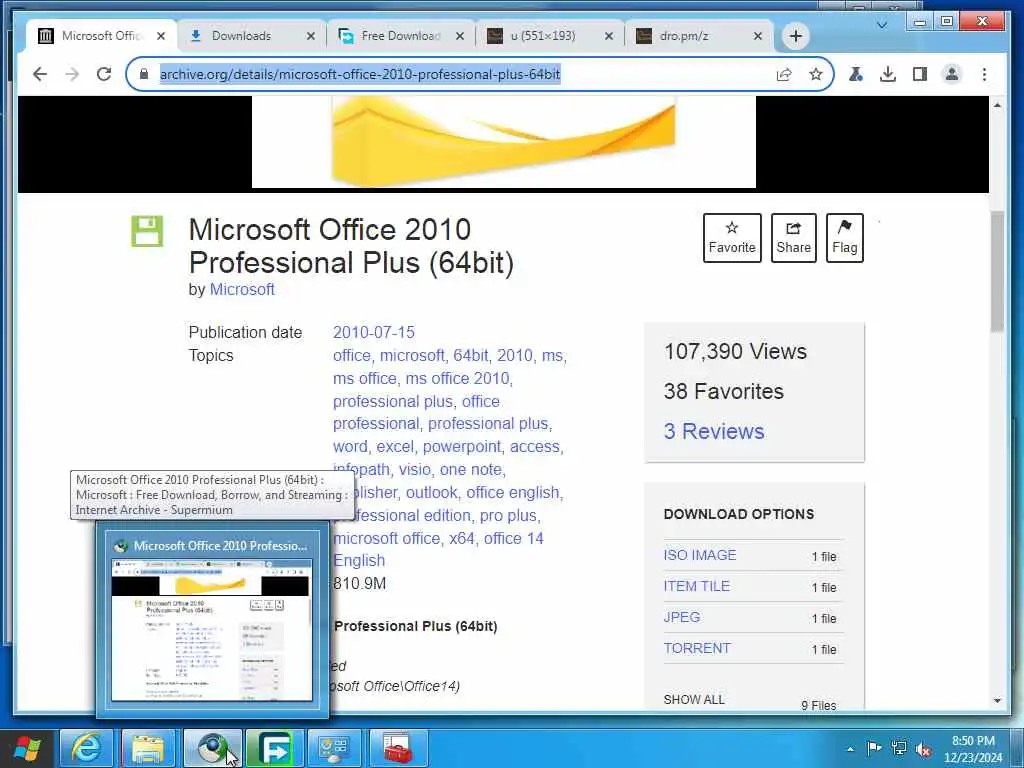
Task: Click the green floppy software icon
Action: [147, 231]
